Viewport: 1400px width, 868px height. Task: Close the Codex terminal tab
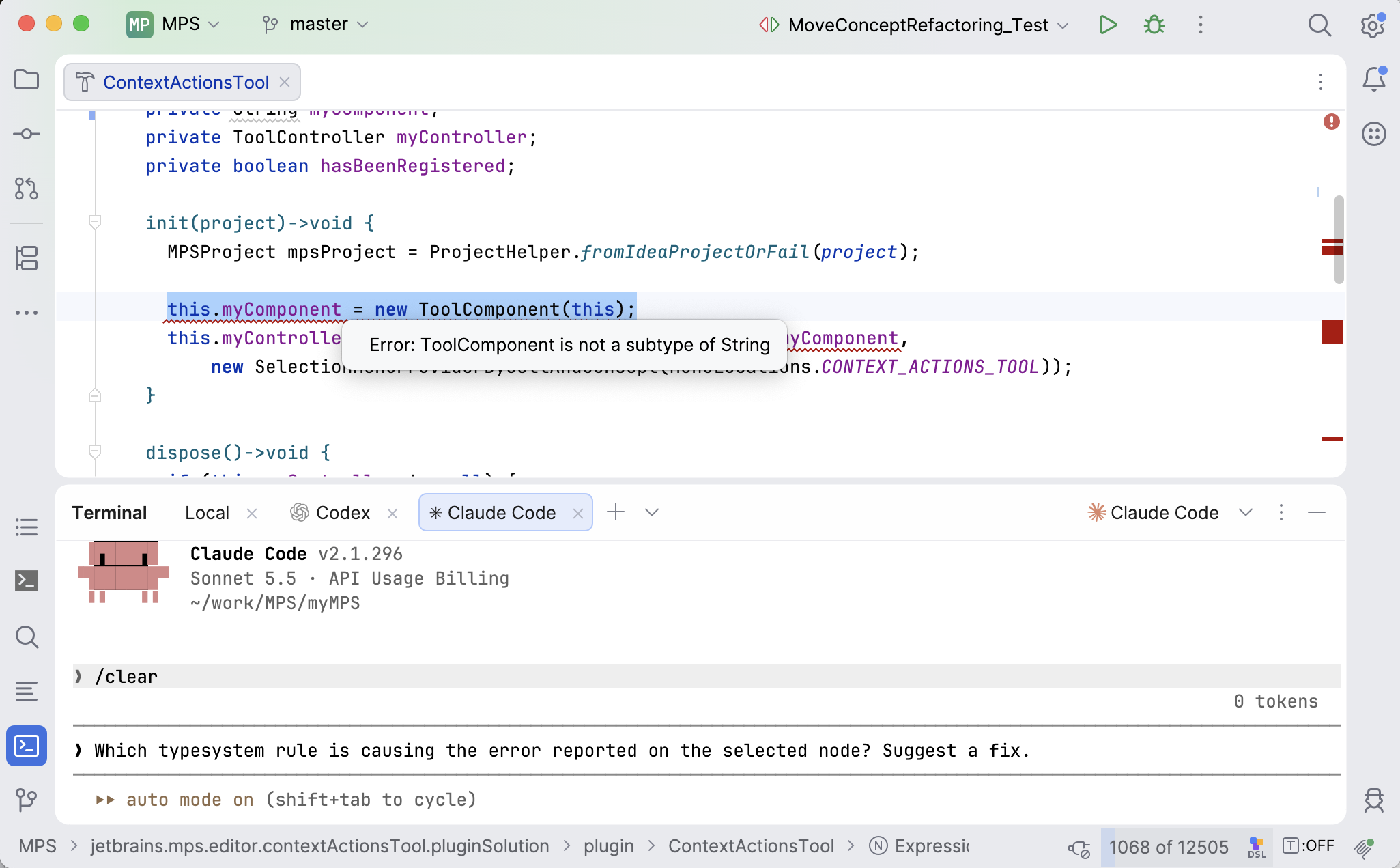(x=392, y=514)
